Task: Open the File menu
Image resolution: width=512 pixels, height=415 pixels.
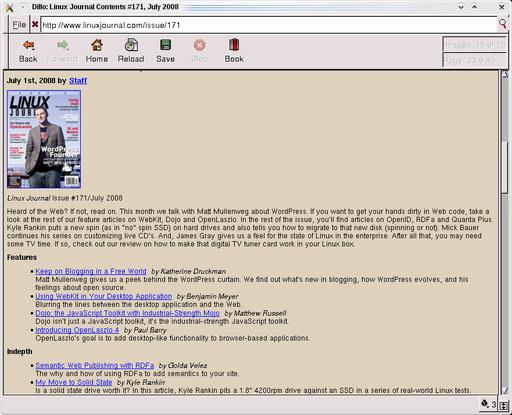Action: [x=19, y=25]
